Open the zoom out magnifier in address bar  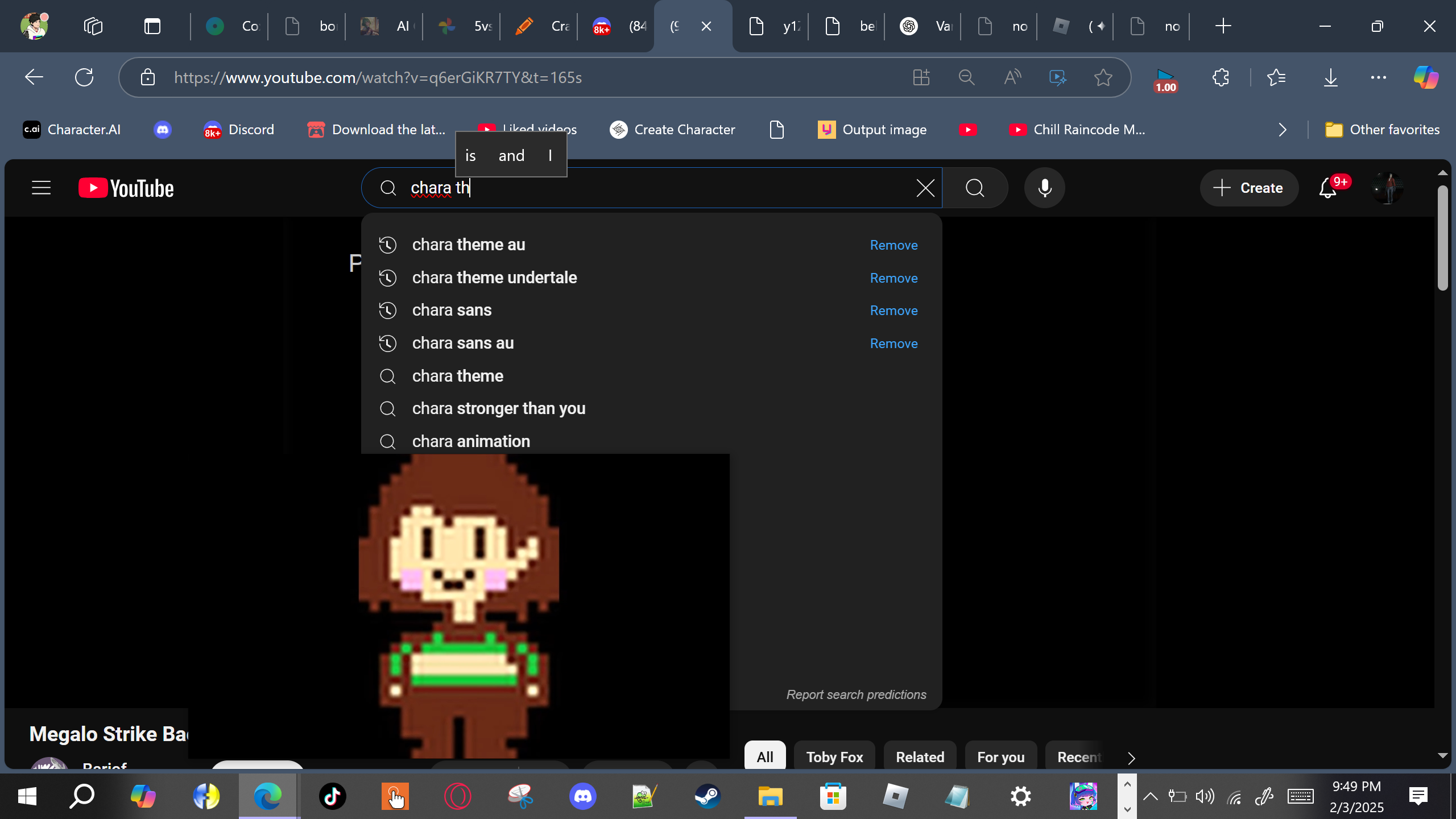966,77
